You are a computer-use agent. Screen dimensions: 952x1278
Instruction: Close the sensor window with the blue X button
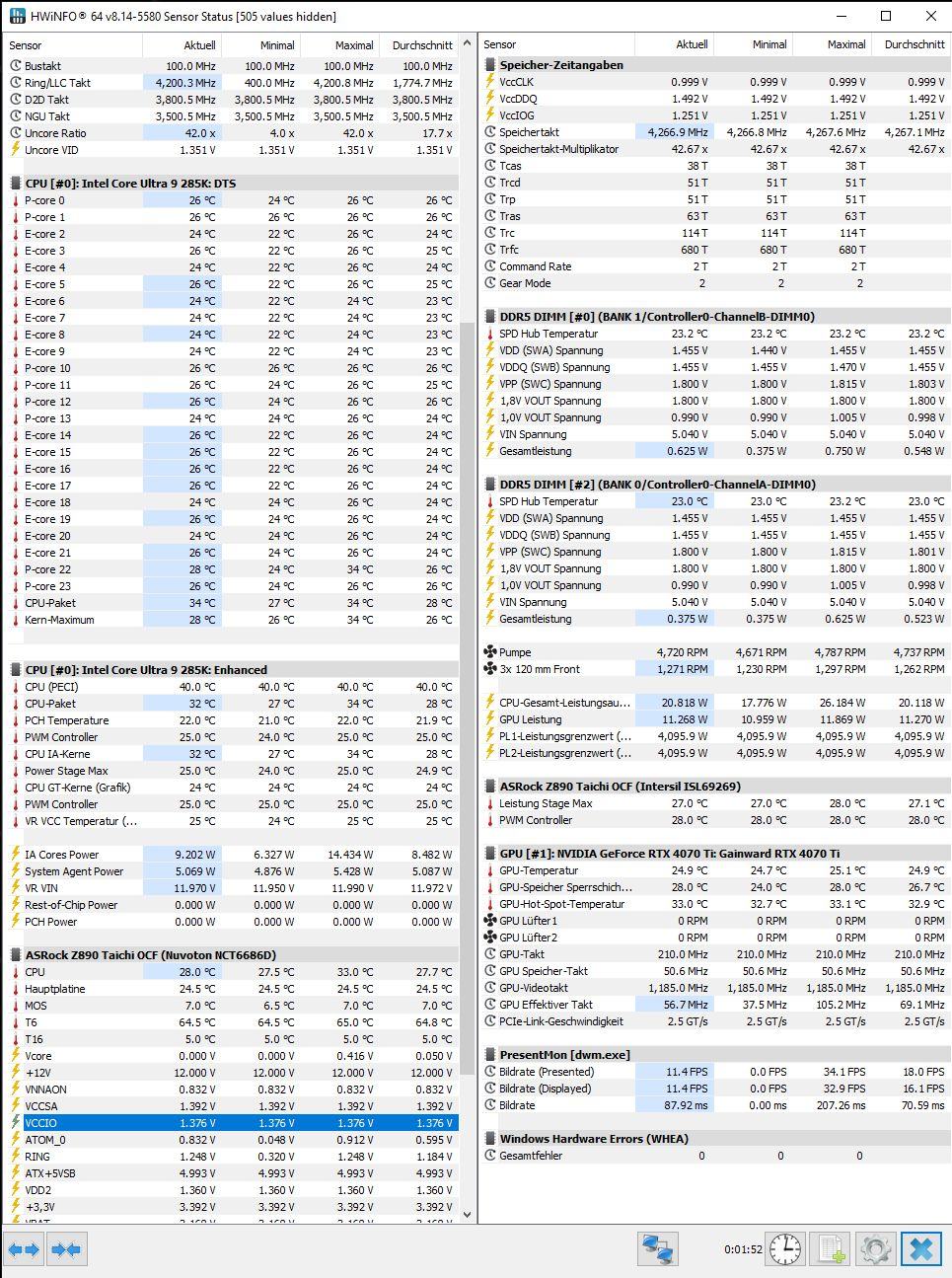pos(921,1249)
